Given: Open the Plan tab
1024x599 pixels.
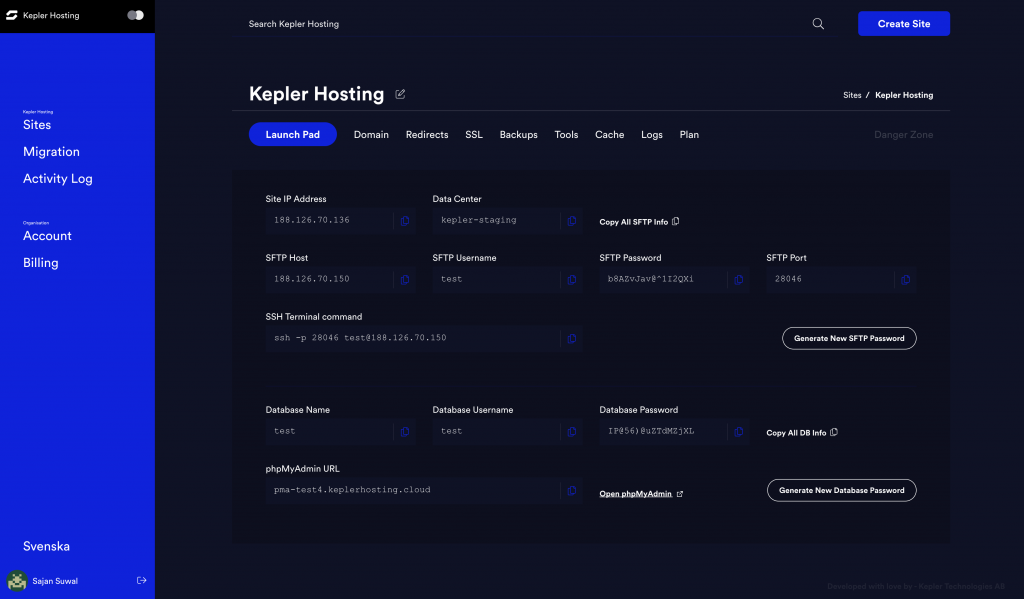Looking at the screenshot, I should 689,135.
